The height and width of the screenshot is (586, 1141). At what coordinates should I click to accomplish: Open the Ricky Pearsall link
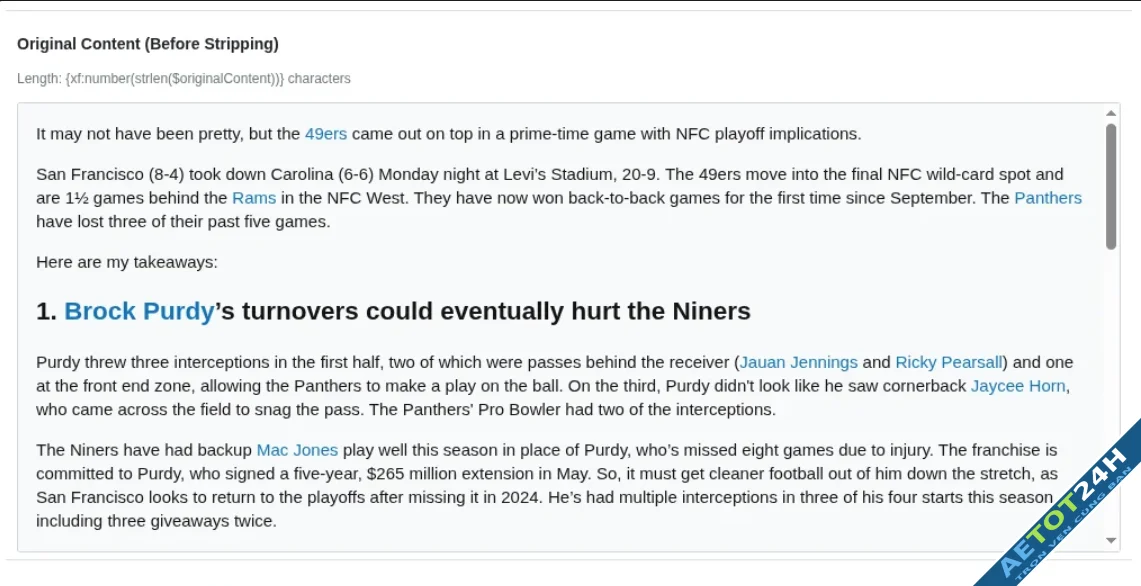(948, 362)
